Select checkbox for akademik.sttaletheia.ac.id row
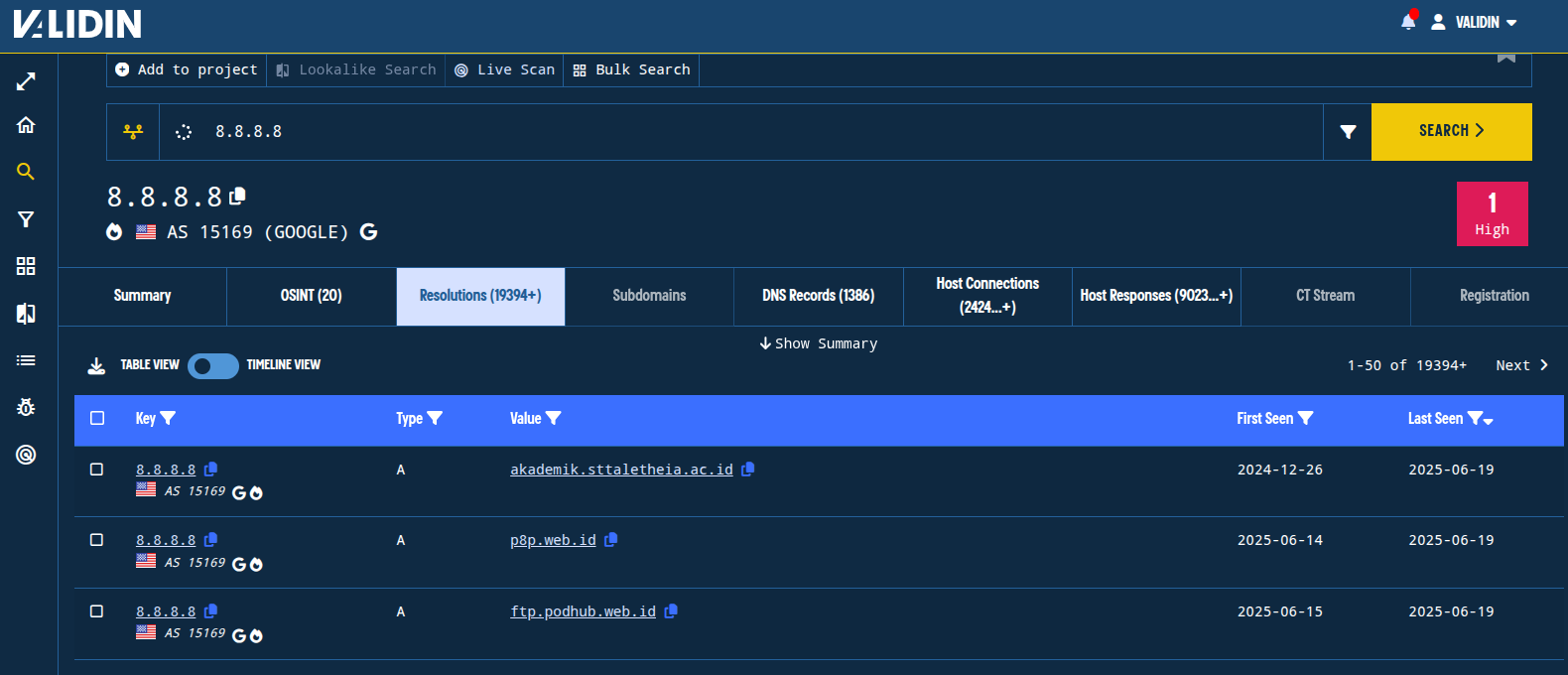The width and height of the screenshot is (1568, 675). pyautogui.click(x=96, y=470)
